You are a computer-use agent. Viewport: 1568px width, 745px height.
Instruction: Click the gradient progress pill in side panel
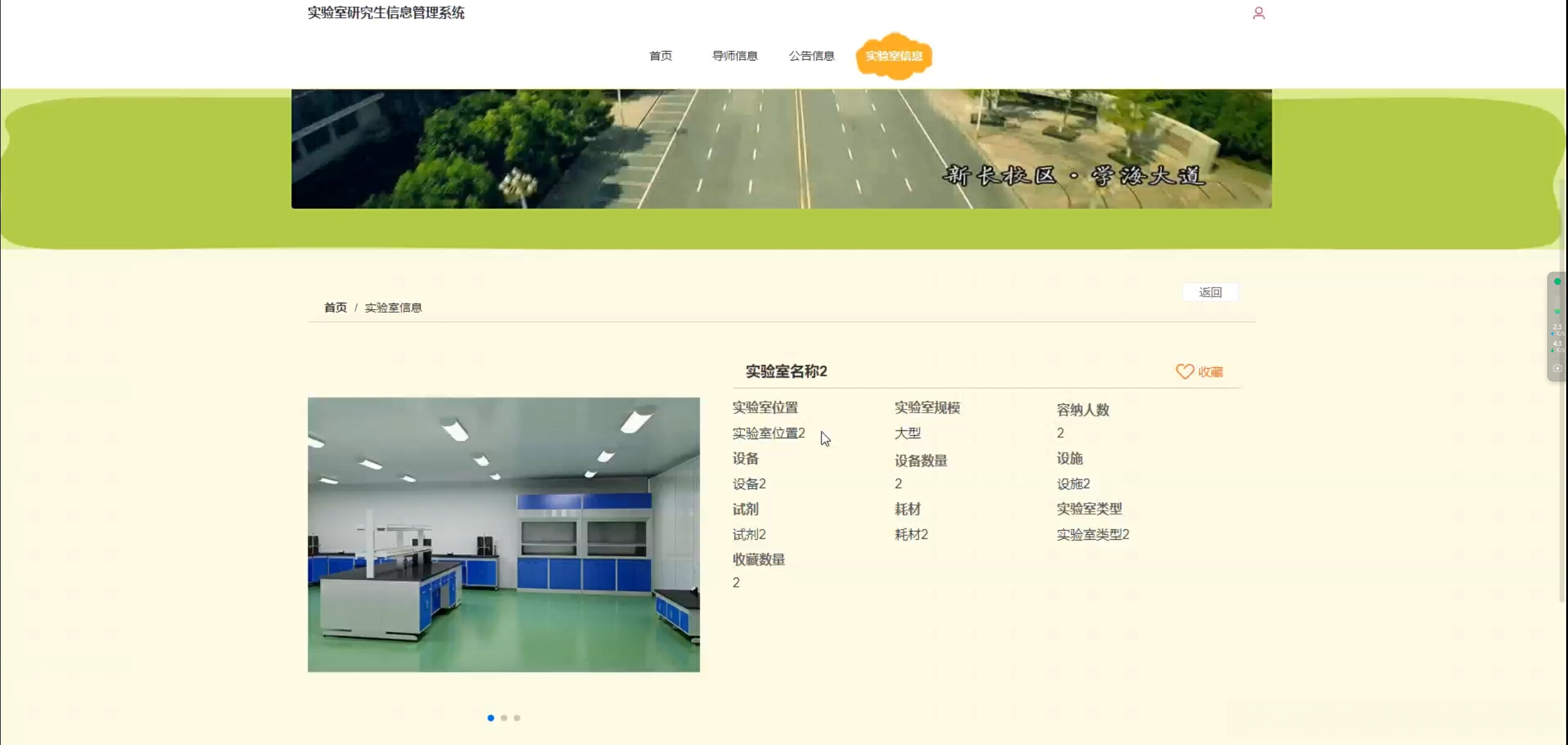point(1557,304)
